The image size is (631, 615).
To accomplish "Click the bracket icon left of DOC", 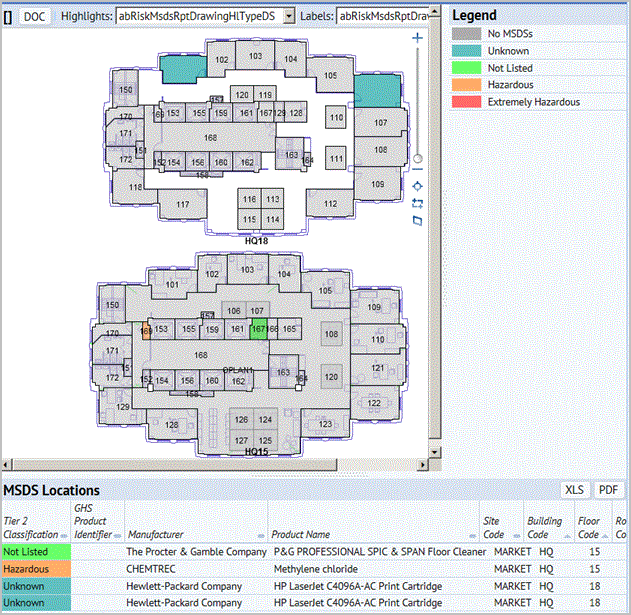I will click(x=8, y=16).
